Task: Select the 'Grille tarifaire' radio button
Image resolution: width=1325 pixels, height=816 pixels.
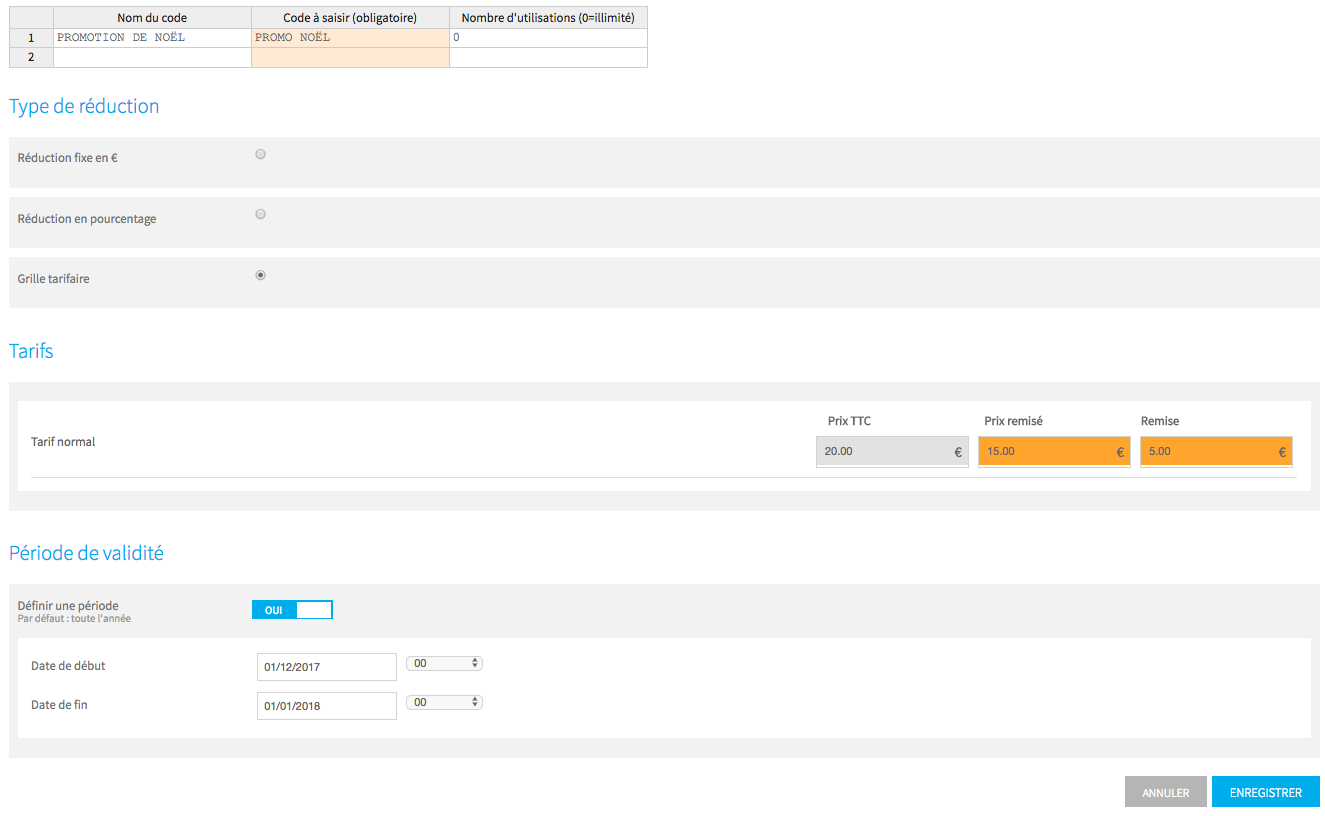Action: tap(260, 275)
